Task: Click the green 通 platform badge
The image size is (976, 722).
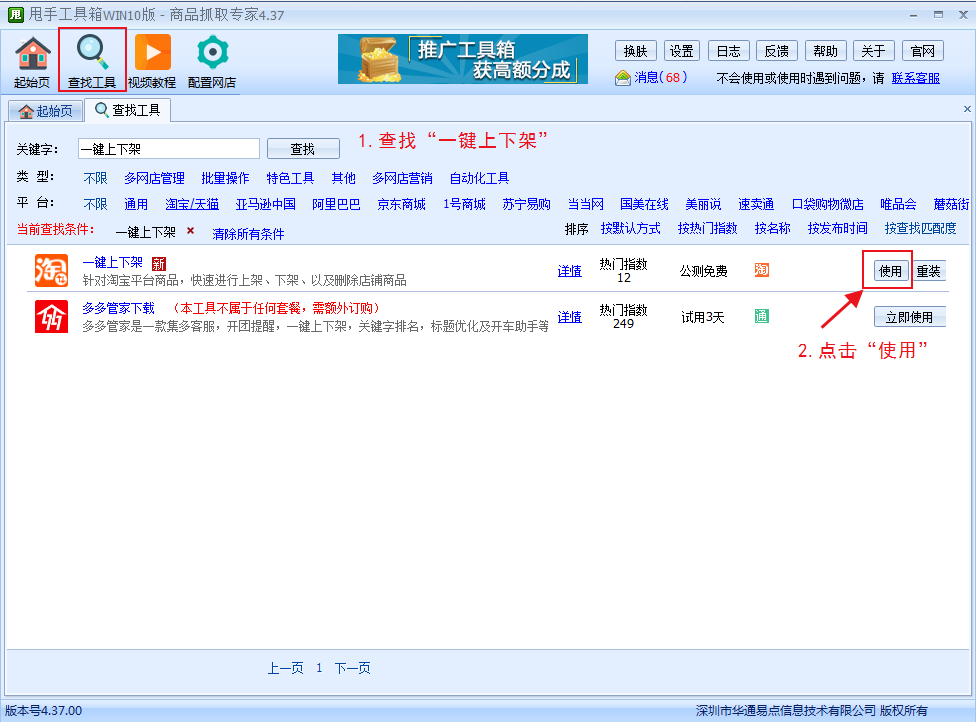Action: tap(762, 316)
